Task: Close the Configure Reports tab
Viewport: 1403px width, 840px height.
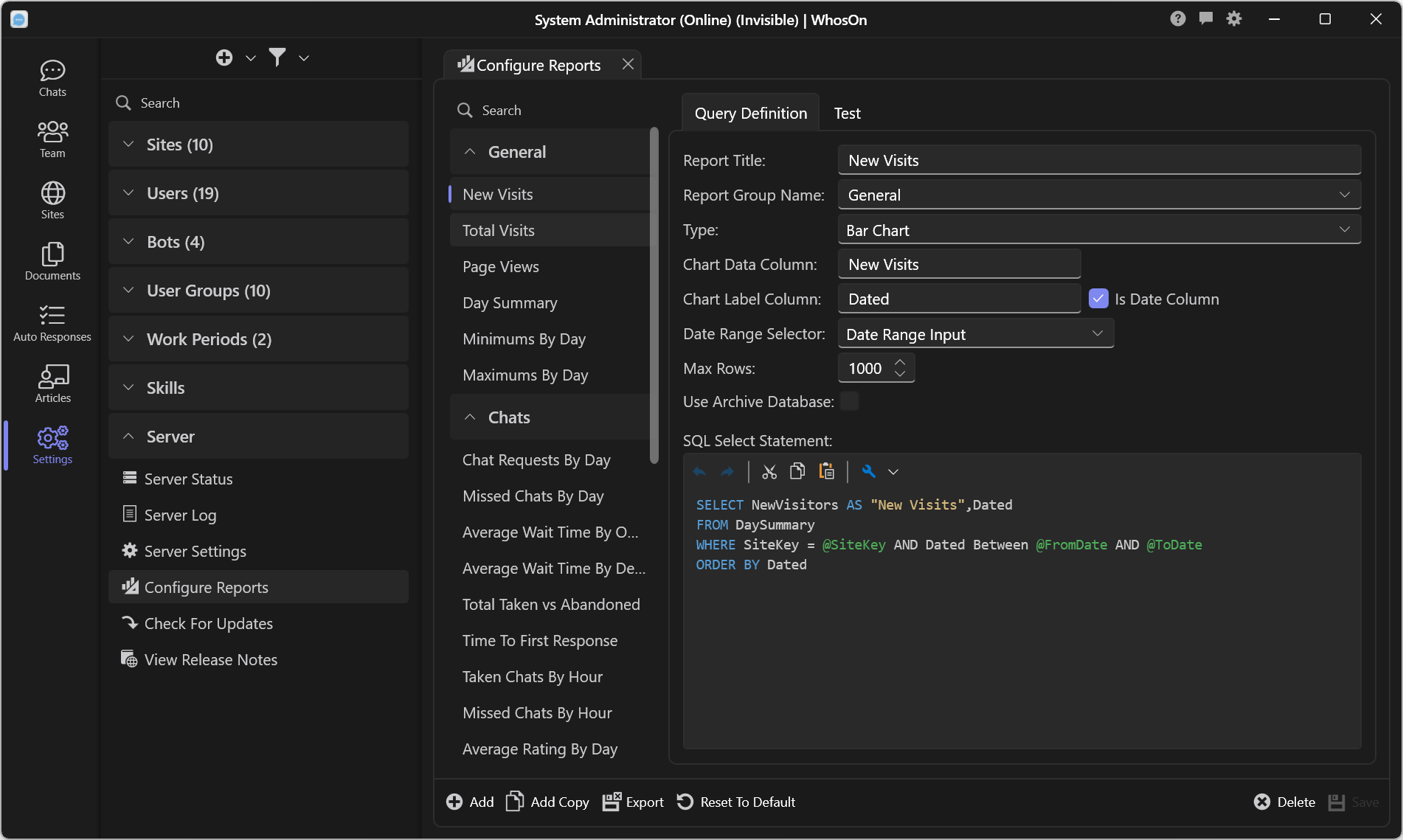Action: (x=628, y=64)
